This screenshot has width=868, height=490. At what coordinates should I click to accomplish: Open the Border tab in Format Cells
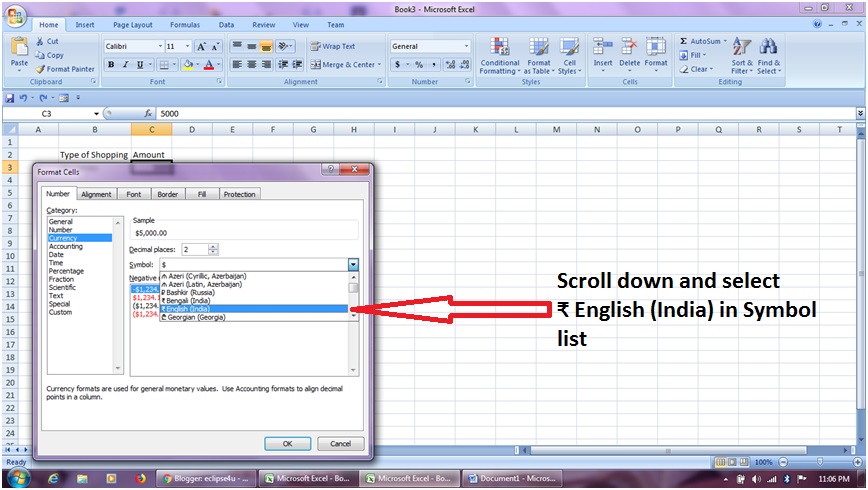(167, 194)
